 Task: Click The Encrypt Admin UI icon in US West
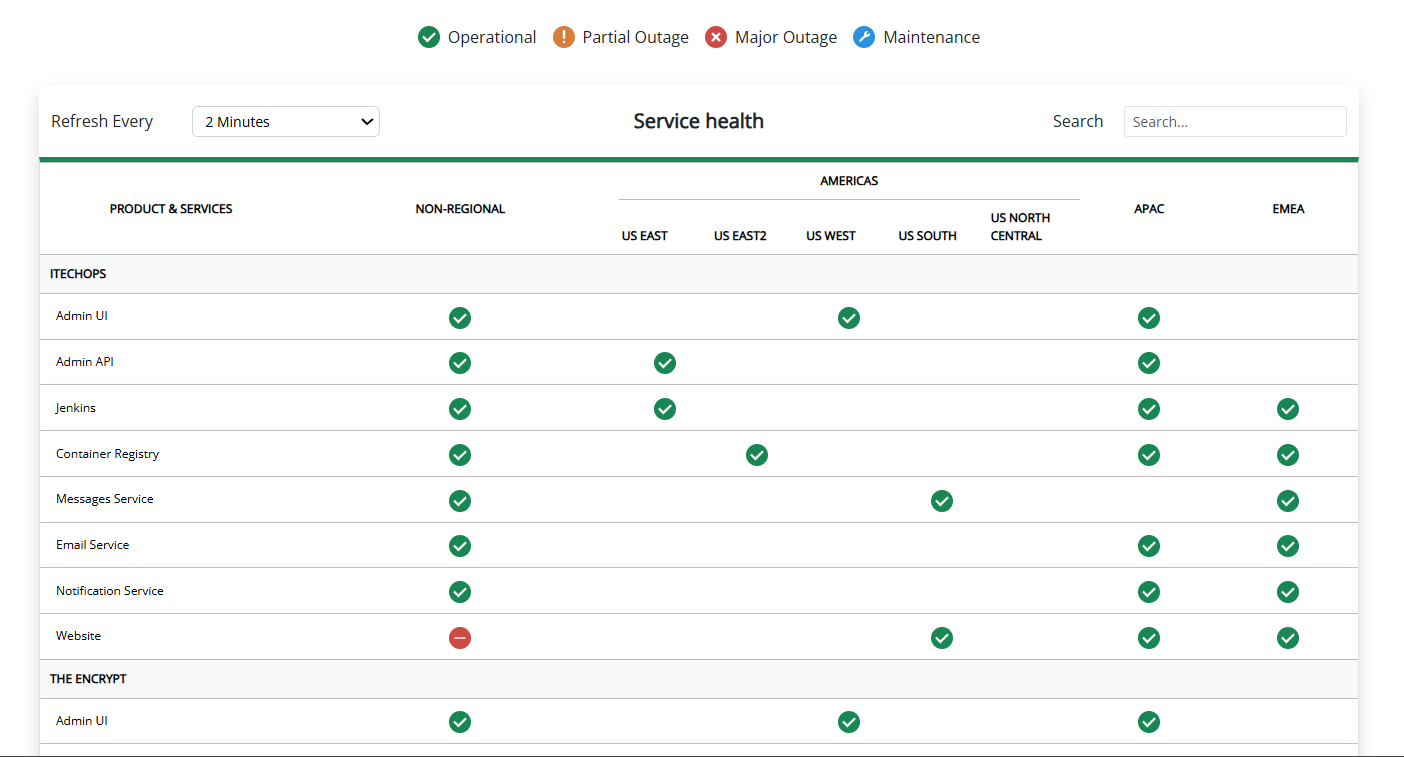point(848,721)
